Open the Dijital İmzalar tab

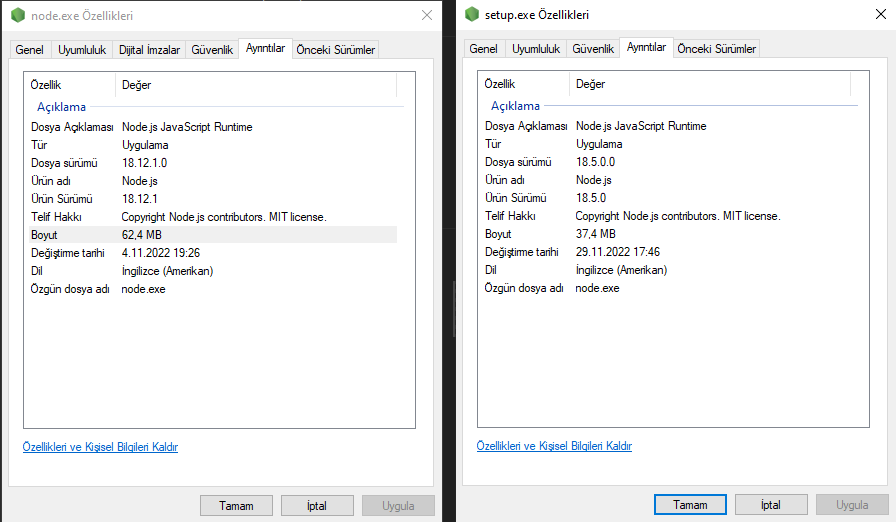[150, 49]
